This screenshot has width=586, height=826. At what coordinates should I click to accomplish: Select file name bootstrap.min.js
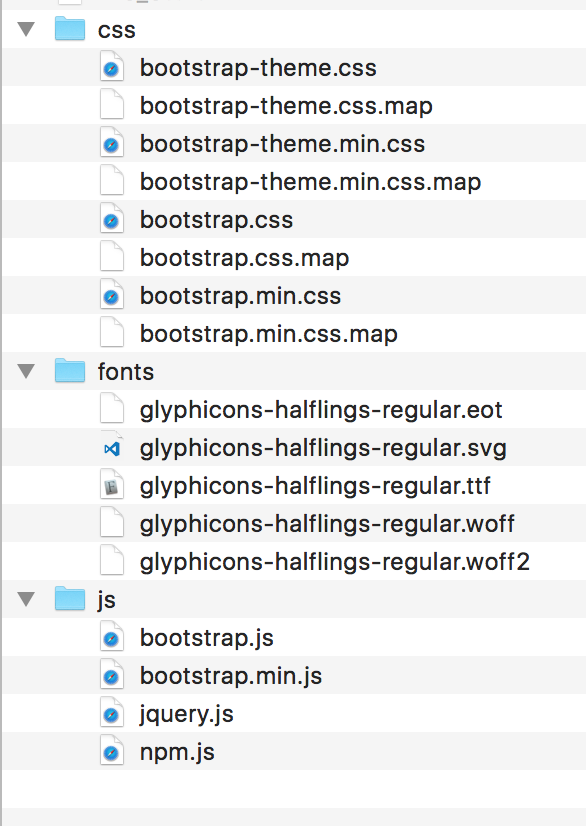click(x=231, y=676)
